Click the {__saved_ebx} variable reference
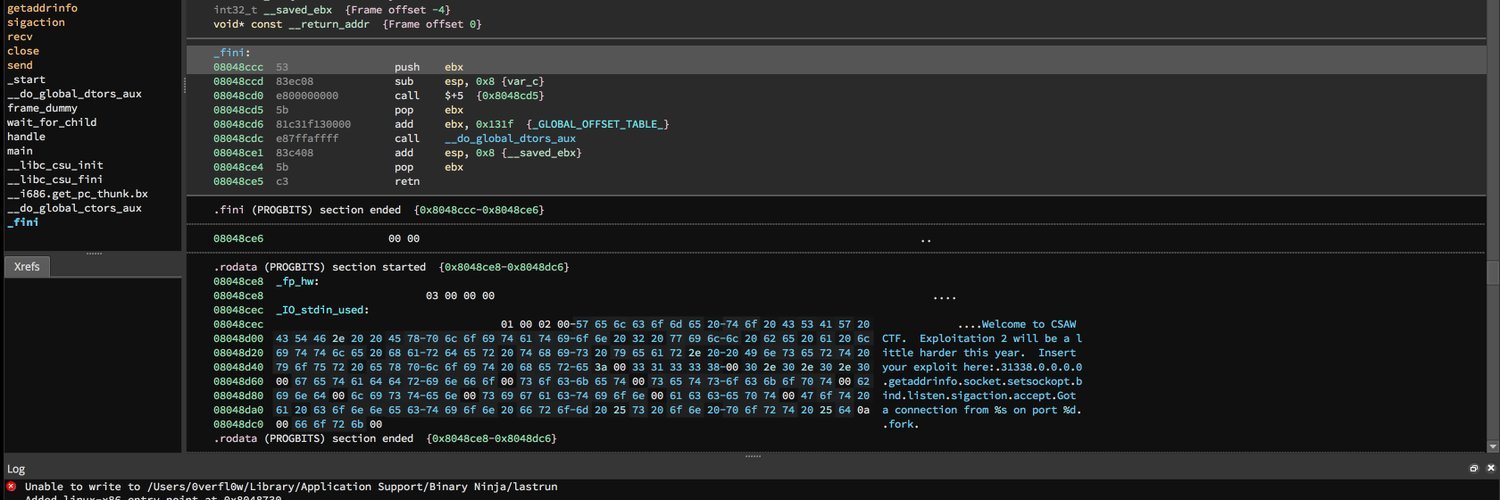The width and height of the screenshot is (1500, 500). click(543, 152)
